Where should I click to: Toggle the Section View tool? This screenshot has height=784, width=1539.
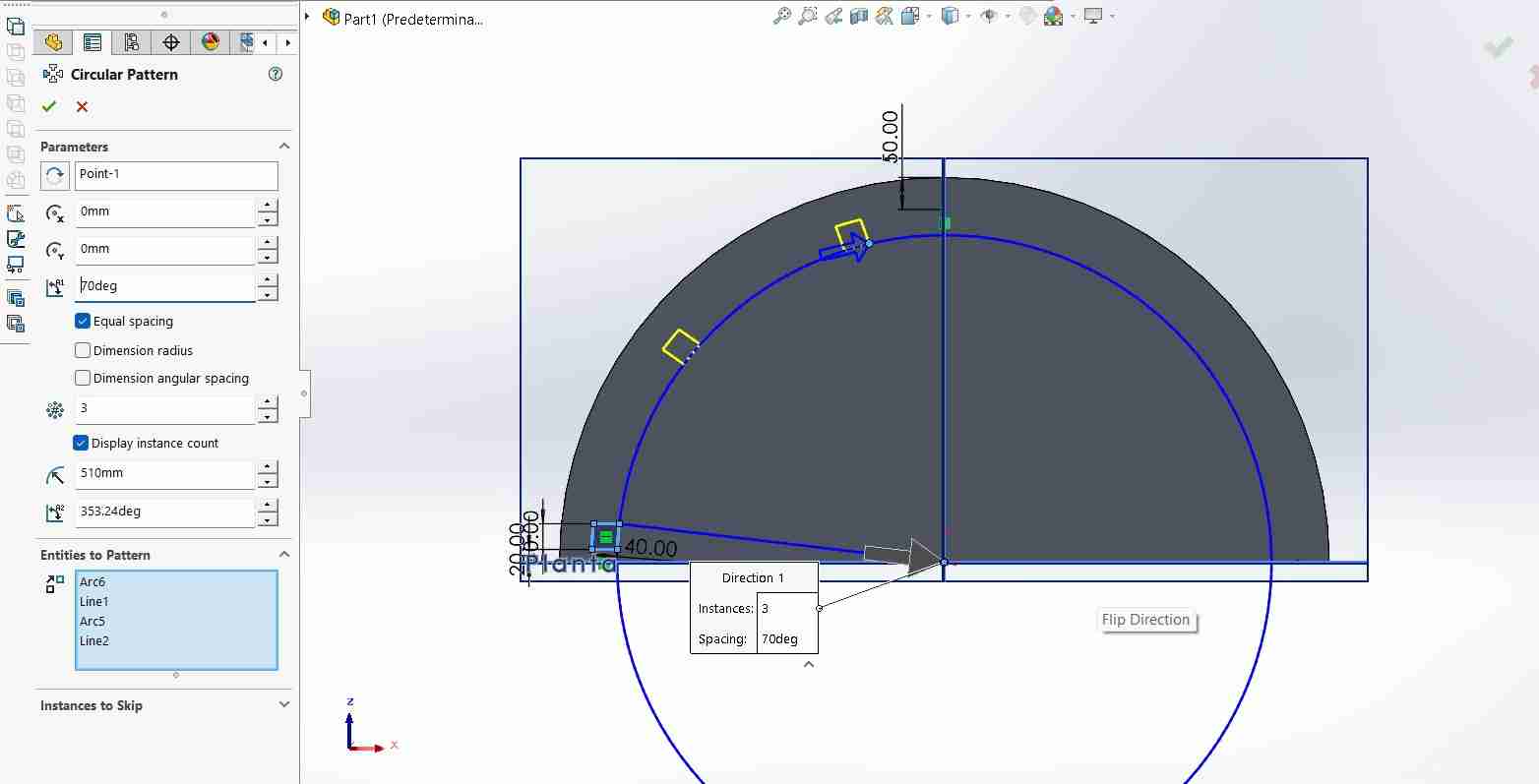tap(859, 16)
